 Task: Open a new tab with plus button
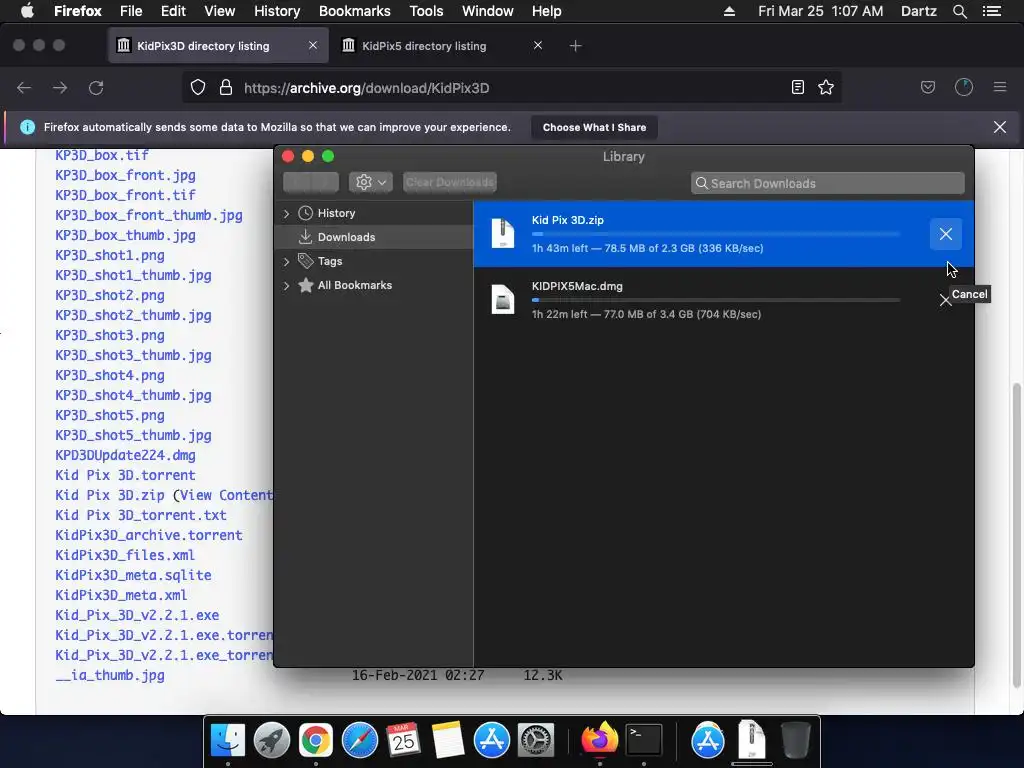pos(575,46)
